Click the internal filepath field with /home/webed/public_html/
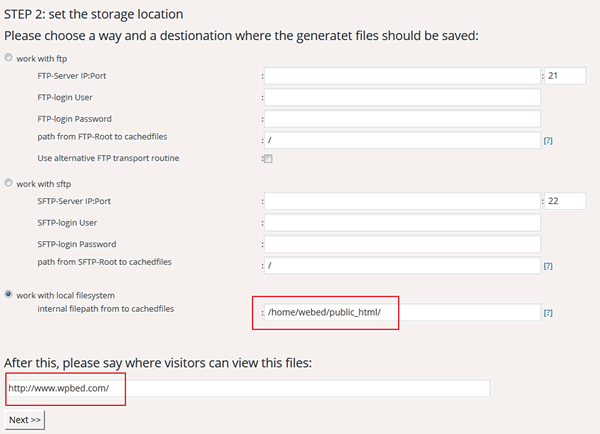The height and width of the screenshot is (434, 600). pos(403,313)
